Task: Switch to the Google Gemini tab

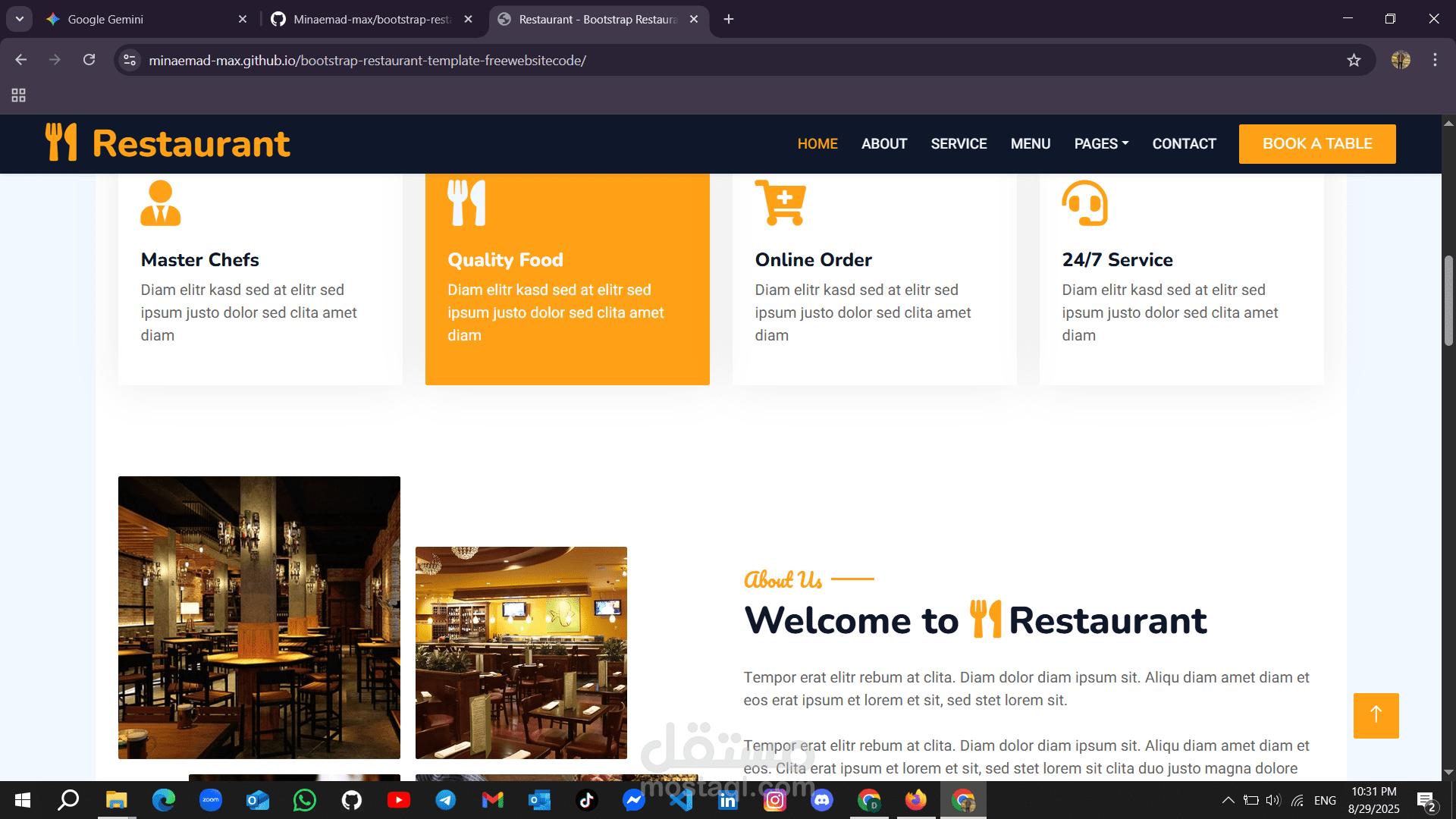Action: (105, 19)
